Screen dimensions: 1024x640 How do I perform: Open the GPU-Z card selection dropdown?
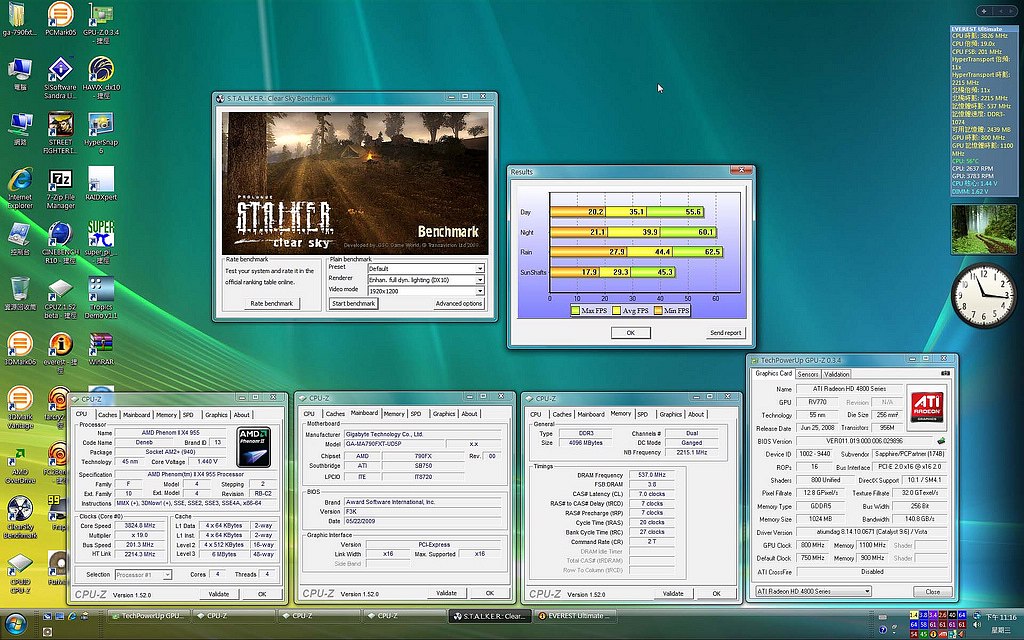point(813,591)
